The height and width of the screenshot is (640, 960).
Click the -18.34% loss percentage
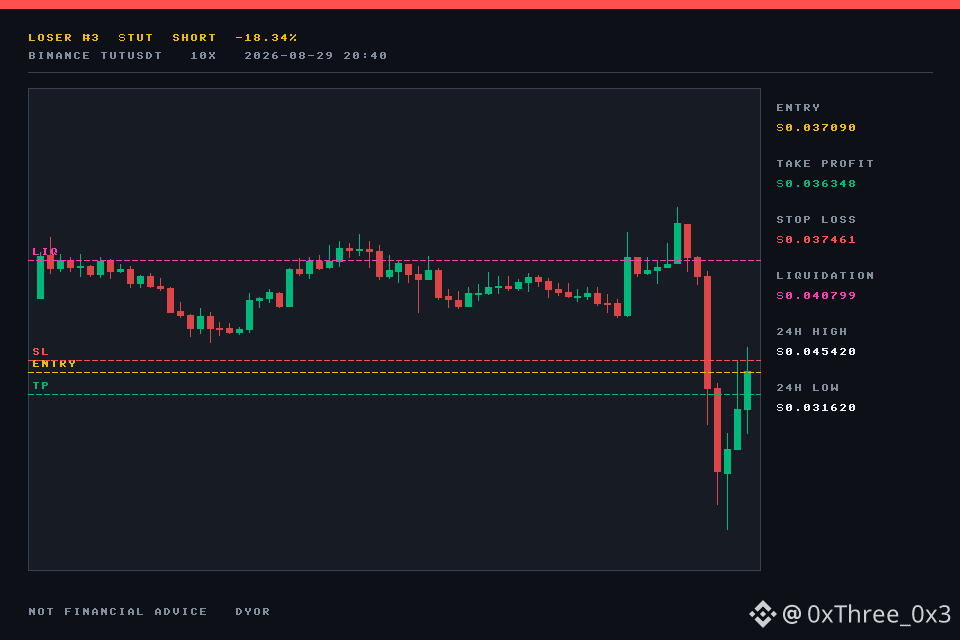click(x=266, y=38)
